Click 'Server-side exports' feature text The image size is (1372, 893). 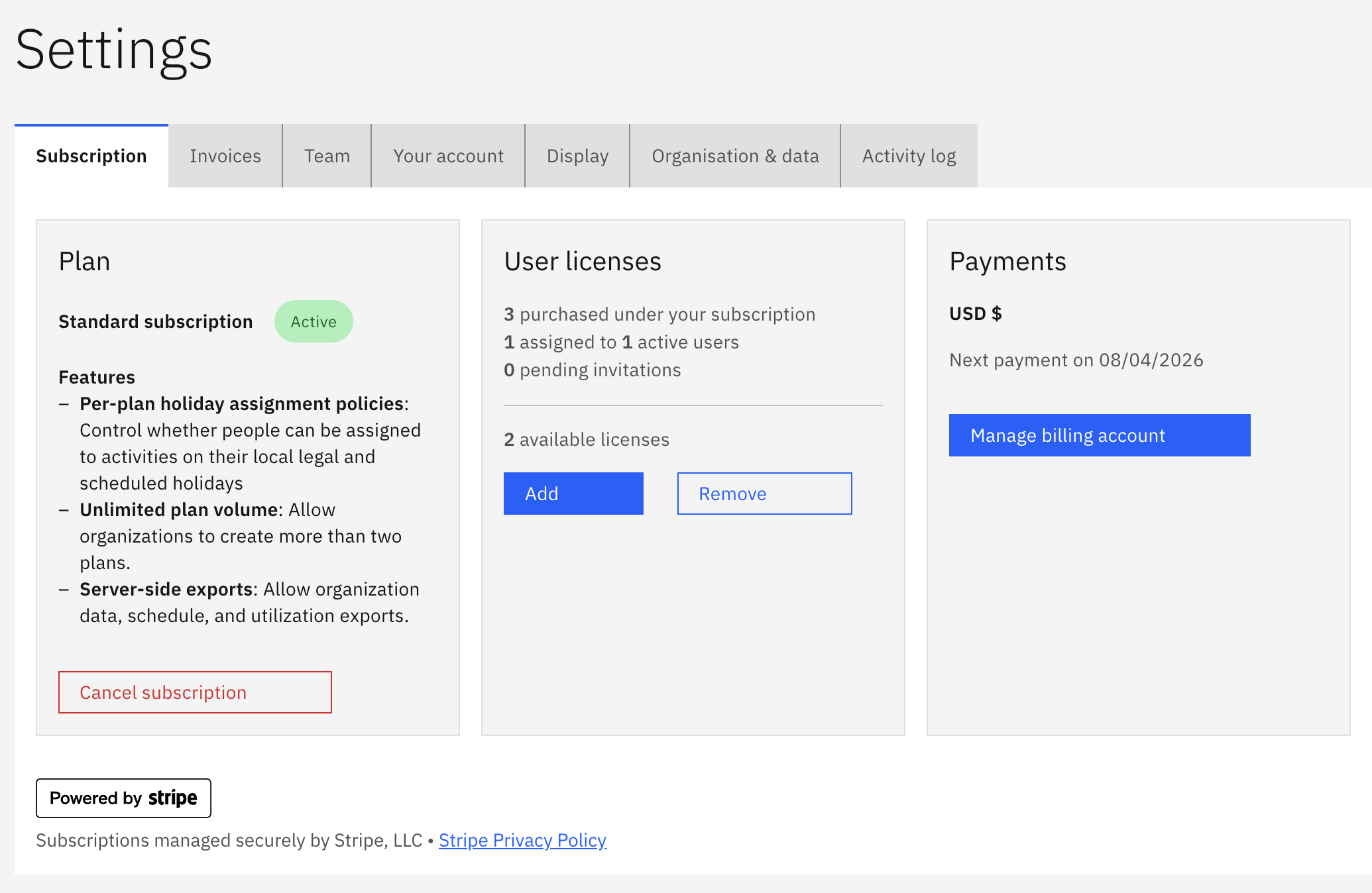pyautogui.click(x=166, y=589)
